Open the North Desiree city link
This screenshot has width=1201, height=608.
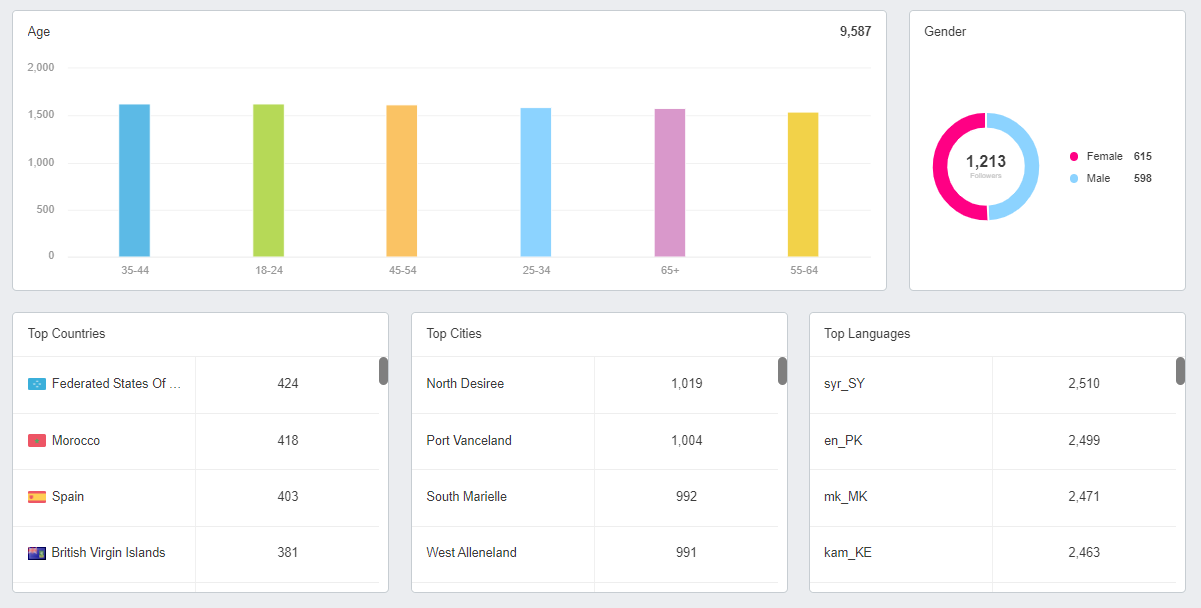[464, 384]
